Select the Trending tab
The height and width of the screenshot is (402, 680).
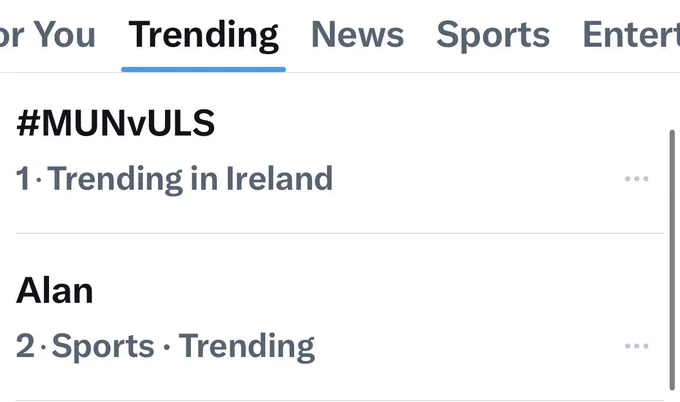[203, 36]
